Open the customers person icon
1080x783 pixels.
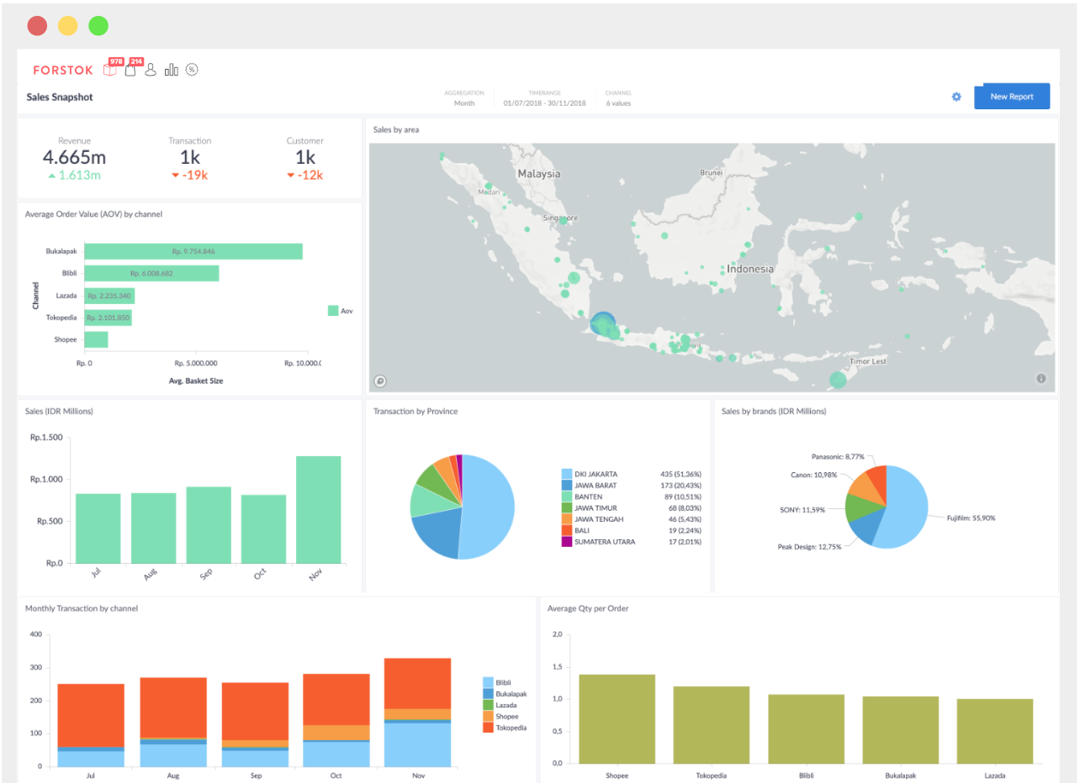[150, 70]
